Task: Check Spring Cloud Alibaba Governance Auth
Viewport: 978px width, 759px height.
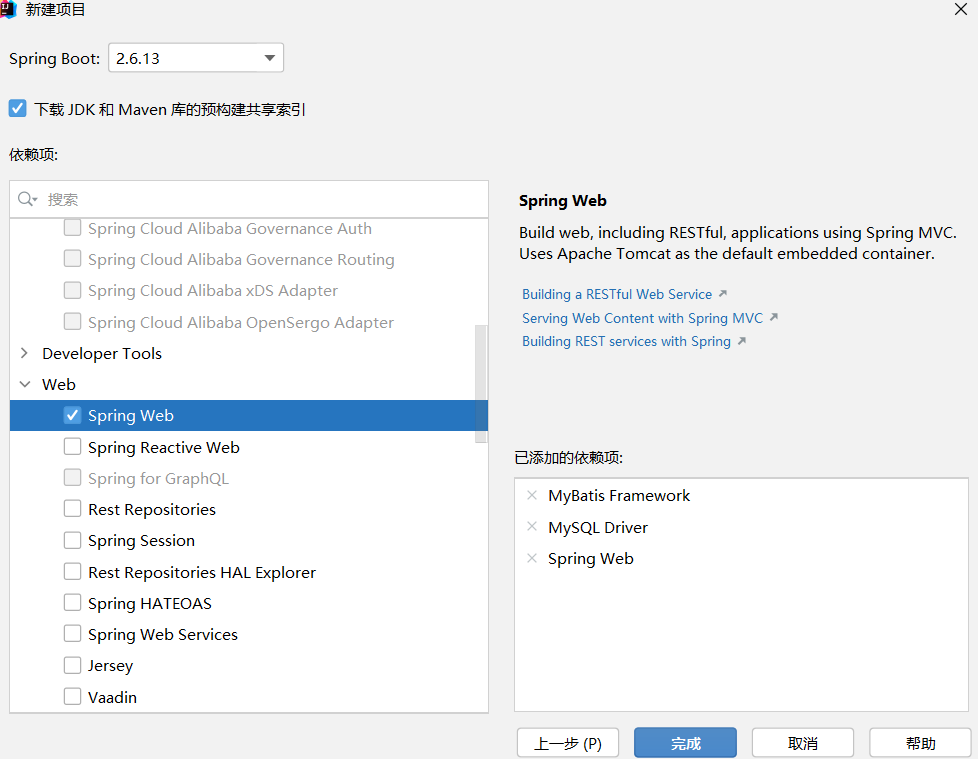Action: point(72,228)
